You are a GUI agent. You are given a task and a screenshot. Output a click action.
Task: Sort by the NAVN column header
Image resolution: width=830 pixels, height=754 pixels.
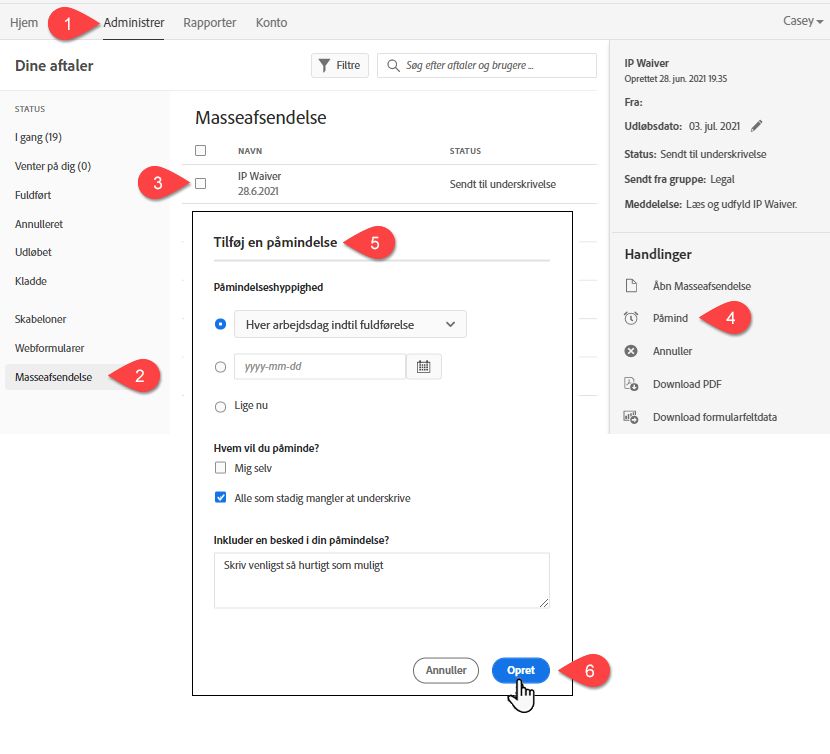[250, 151]
